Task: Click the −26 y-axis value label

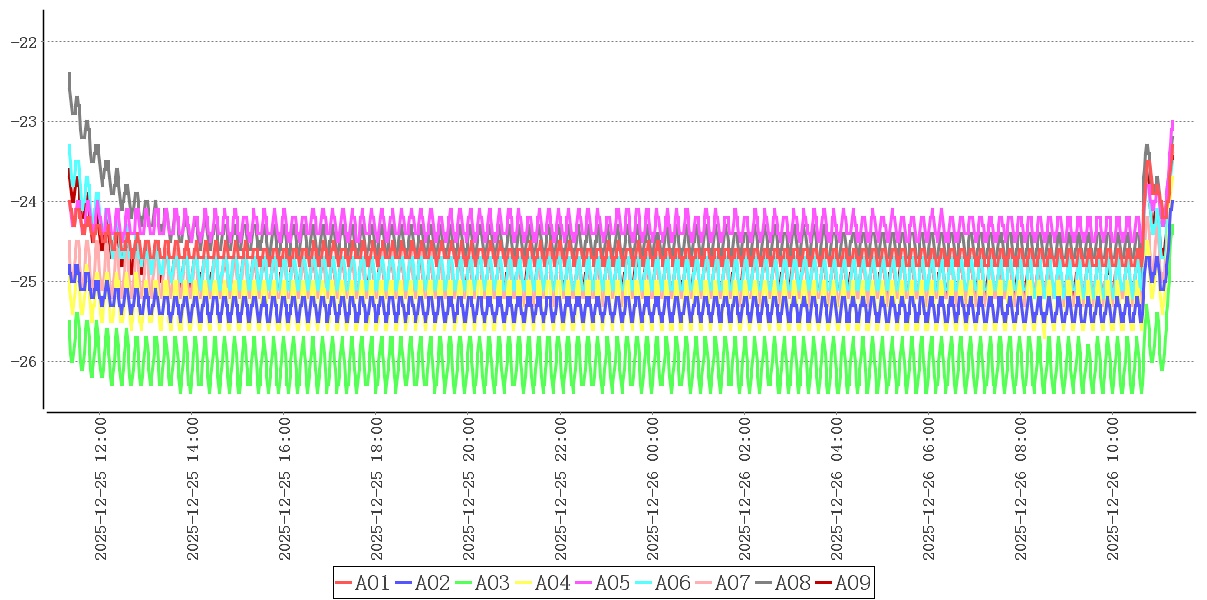Action: click(24, 361)
